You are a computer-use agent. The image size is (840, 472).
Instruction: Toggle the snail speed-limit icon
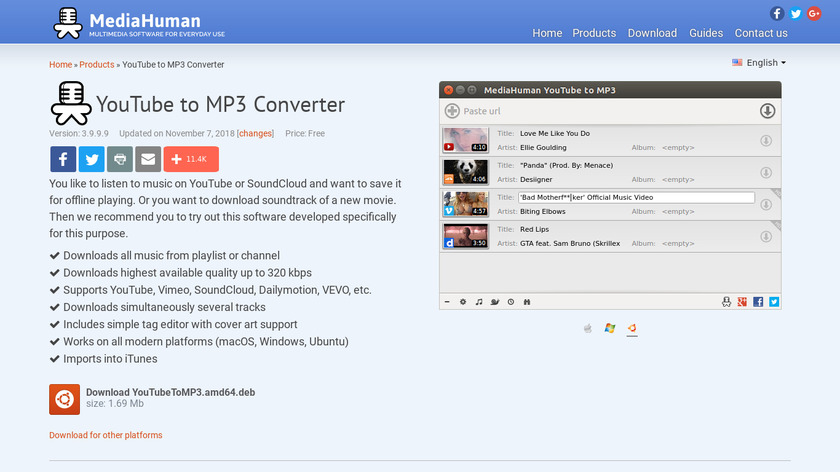[495, 302]
